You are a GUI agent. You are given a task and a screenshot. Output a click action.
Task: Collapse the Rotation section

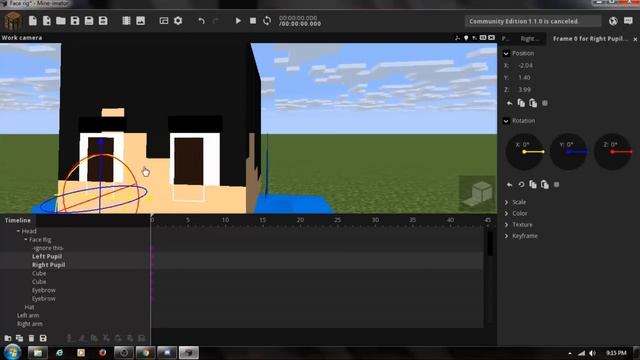(506, 121)
